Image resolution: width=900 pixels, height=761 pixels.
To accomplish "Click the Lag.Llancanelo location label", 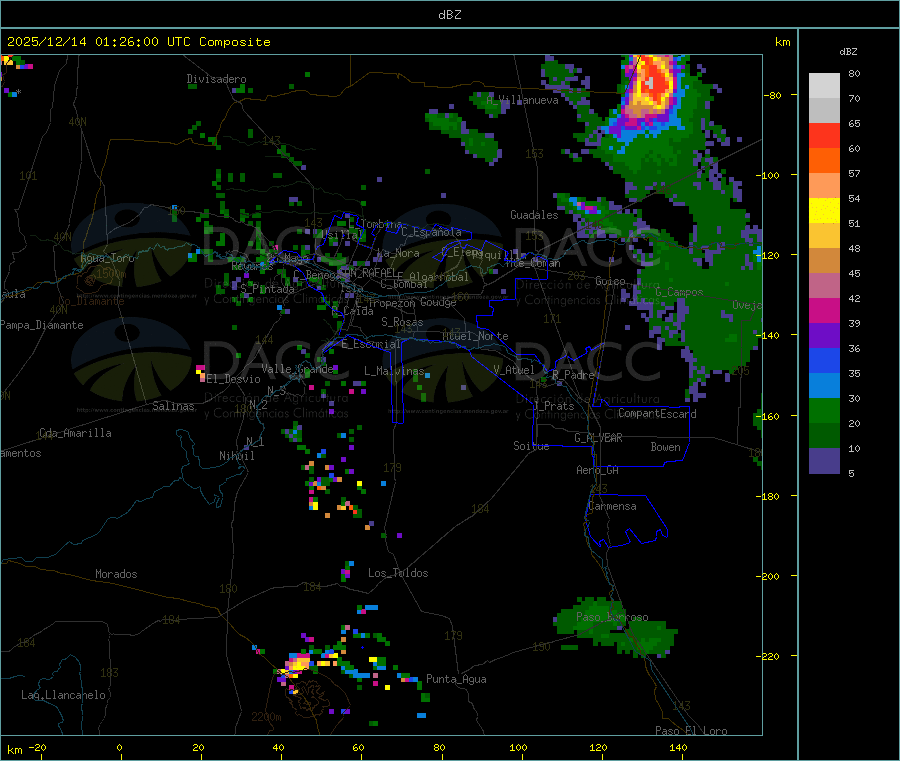I will (63, 695).
